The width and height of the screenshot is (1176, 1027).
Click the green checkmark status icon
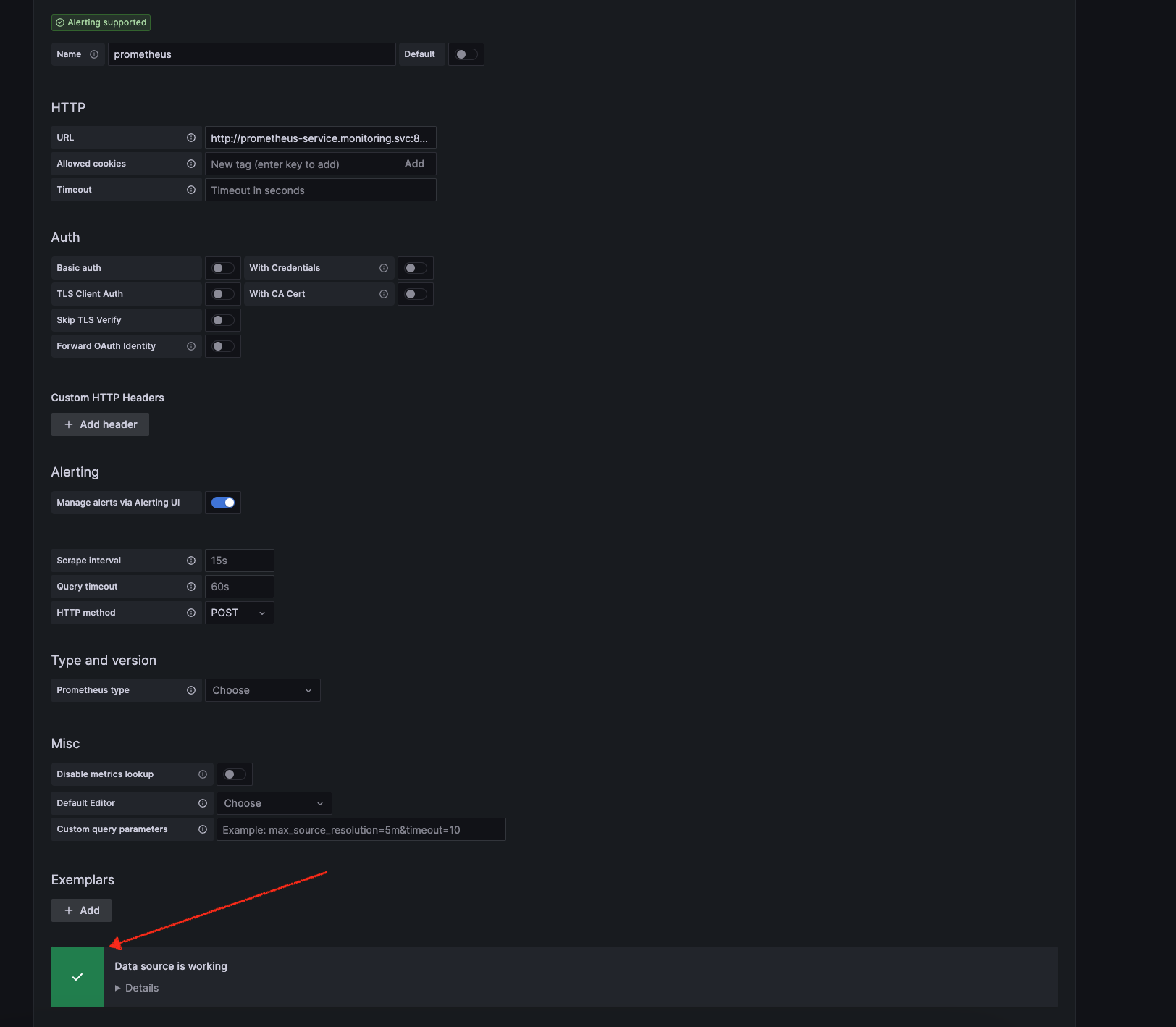pyautogui.click(x=77, y=977)
